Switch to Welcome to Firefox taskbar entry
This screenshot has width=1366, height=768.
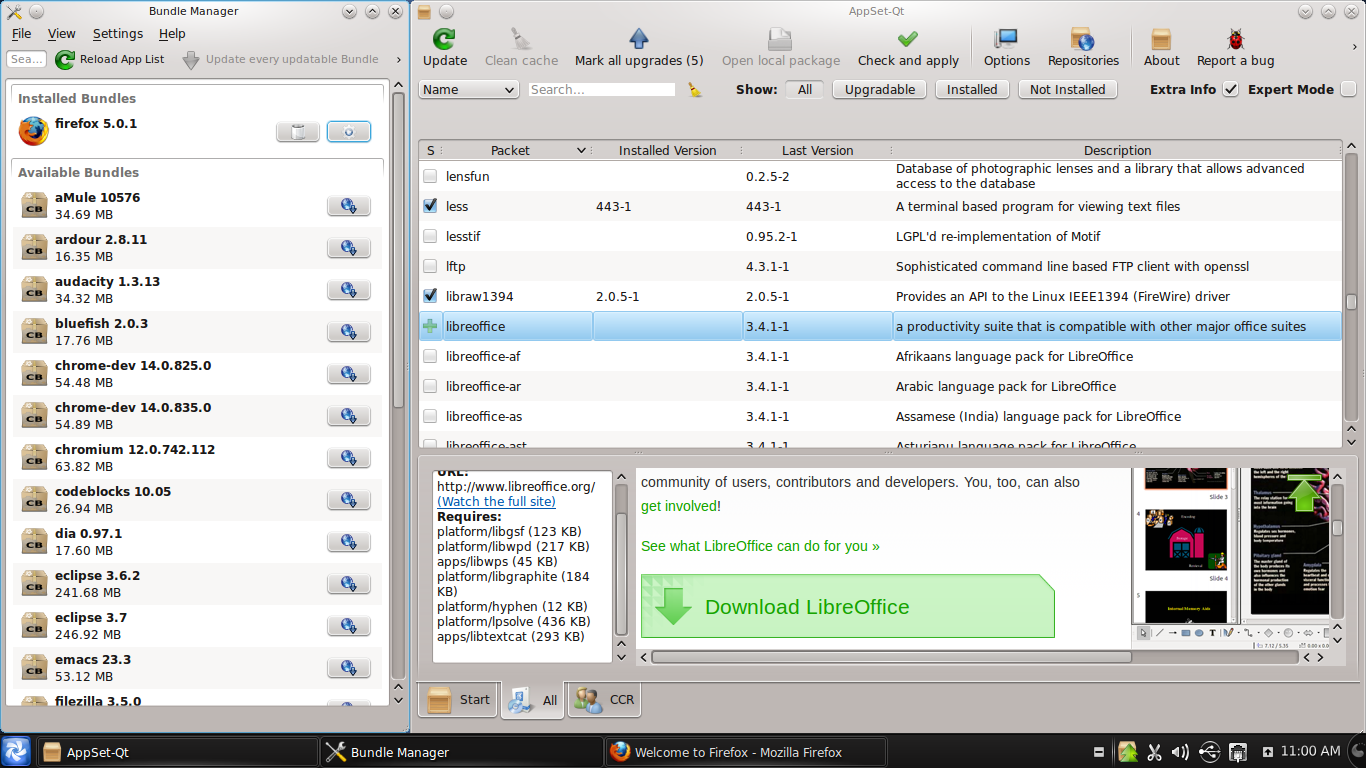click(746, 752)
